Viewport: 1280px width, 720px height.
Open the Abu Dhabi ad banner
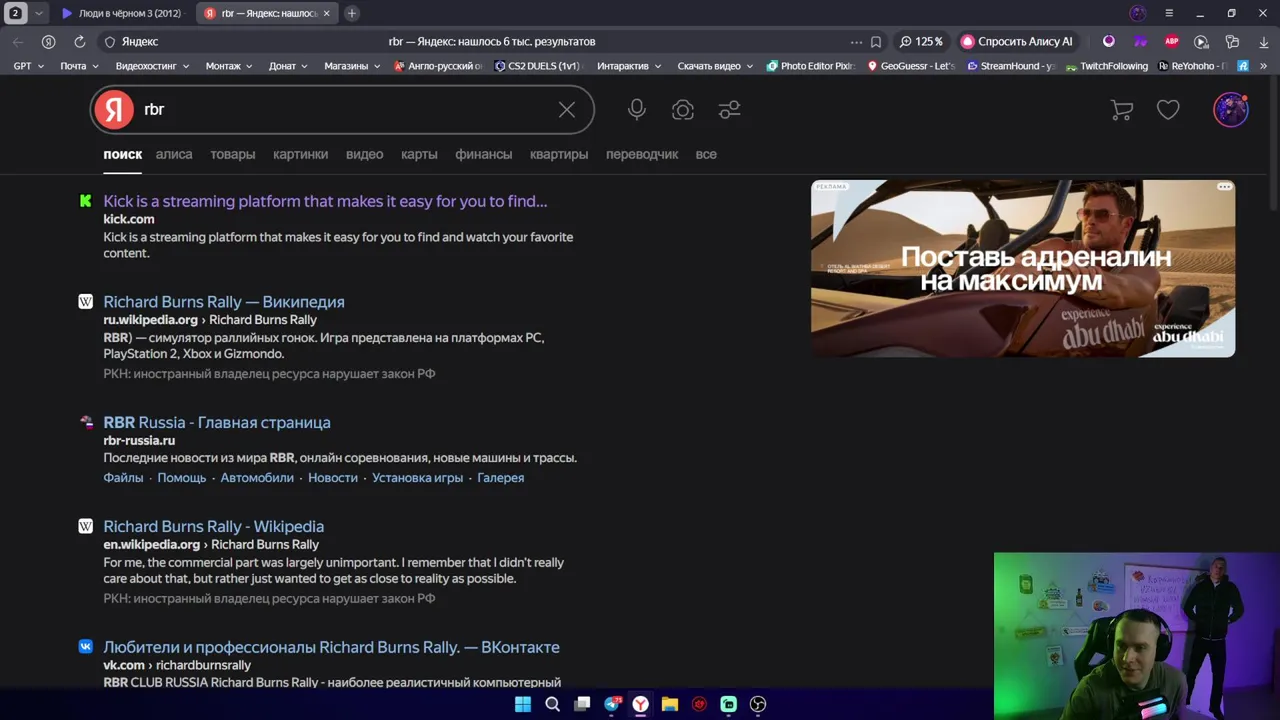pyautogui.click(x=1023, y=269)
